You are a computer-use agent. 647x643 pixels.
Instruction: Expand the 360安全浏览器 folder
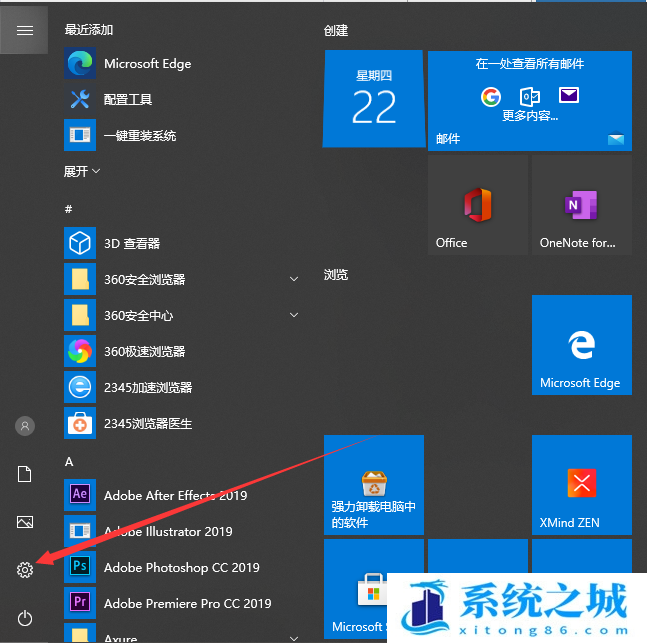[x=294, y=279]
